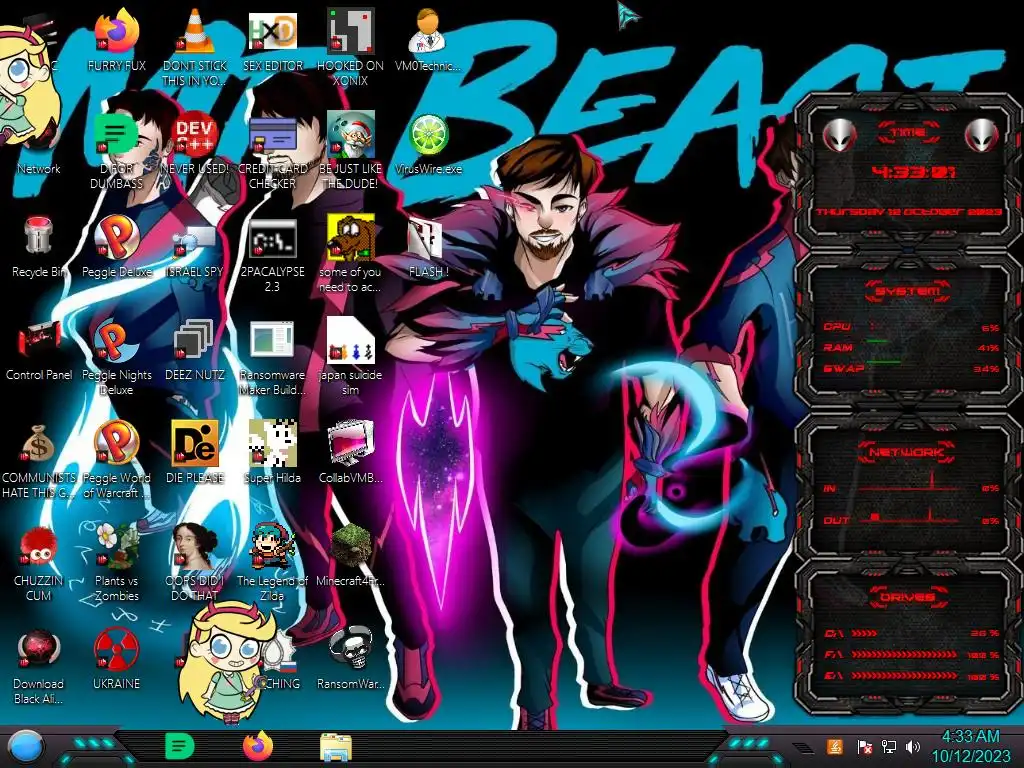1024x768 pixels.
Task: Click the volume speaker tray icon
Action: (912, 746)
